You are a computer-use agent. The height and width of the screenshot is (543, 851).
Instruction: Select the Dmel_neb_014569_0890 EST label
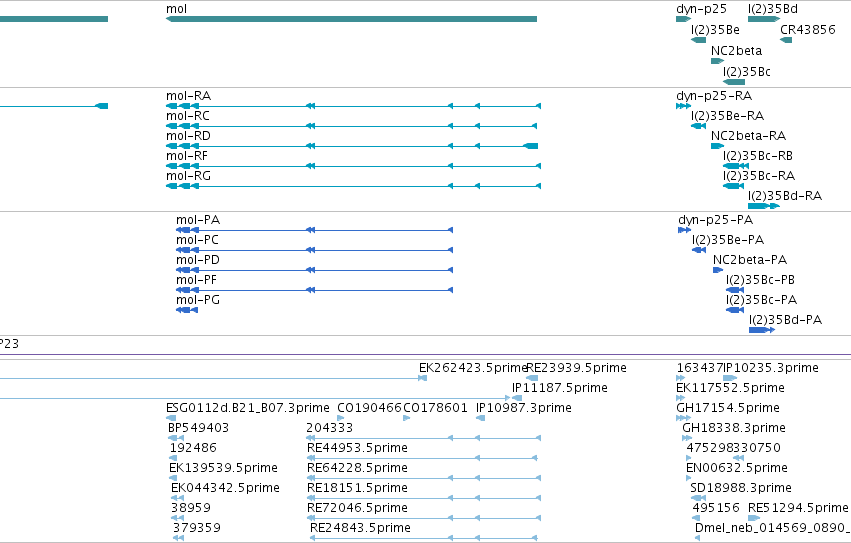(x=772, y=529)
